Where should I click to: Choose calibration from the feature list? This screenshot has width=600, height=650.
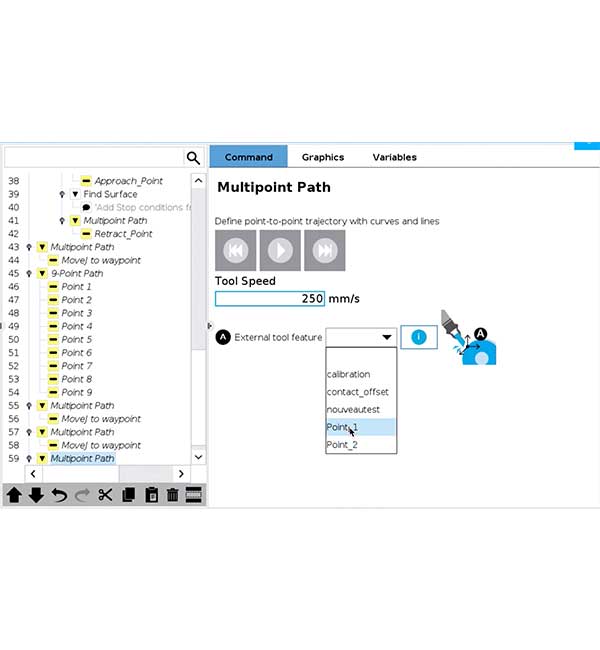point(361,374)
